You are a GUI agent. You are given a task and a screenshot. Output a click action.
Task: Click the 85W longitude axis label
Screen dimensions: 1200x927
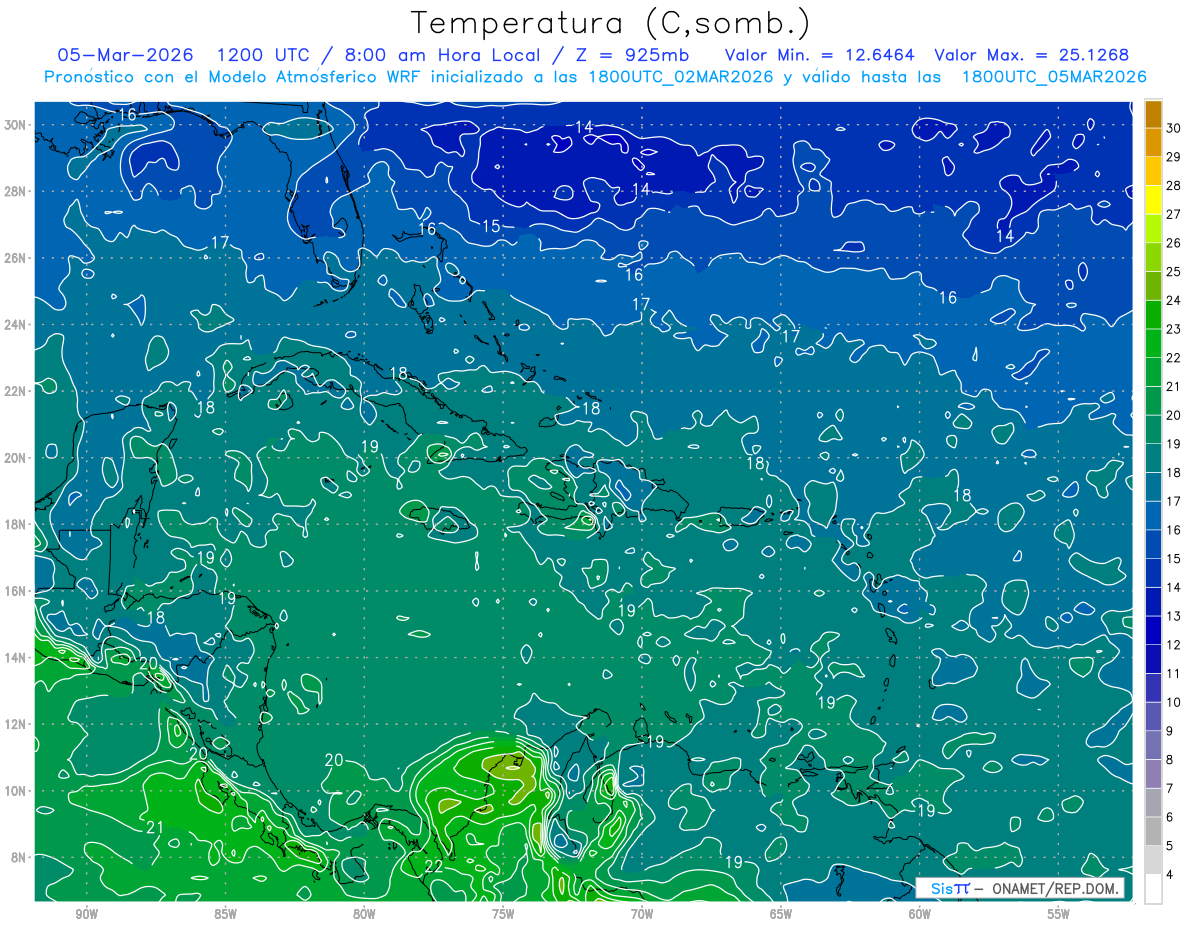(x=225, y=914)
